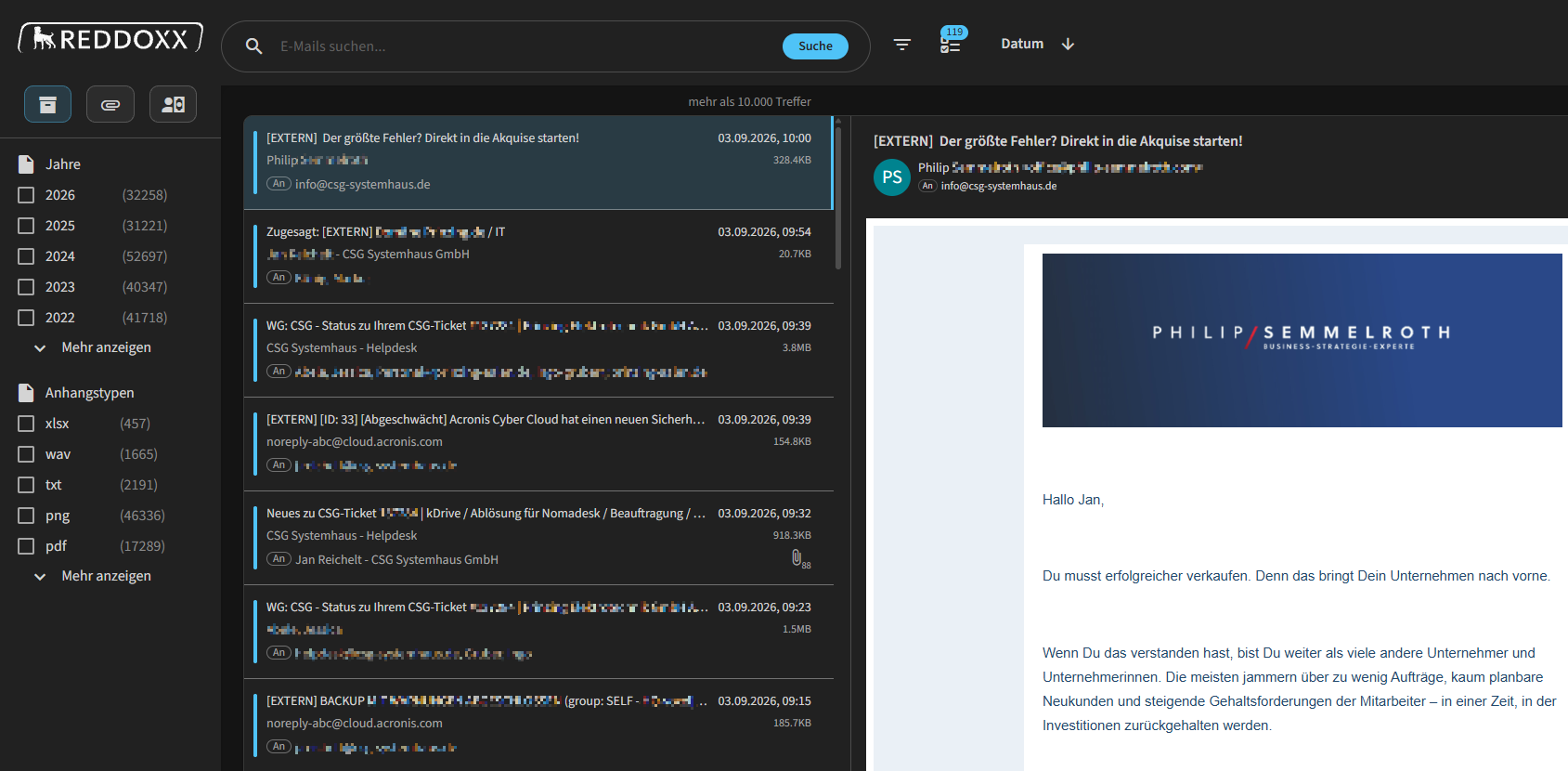Open the multi-select list icon with 119 badge
The image size is (1568, 771).
point(952,41)
